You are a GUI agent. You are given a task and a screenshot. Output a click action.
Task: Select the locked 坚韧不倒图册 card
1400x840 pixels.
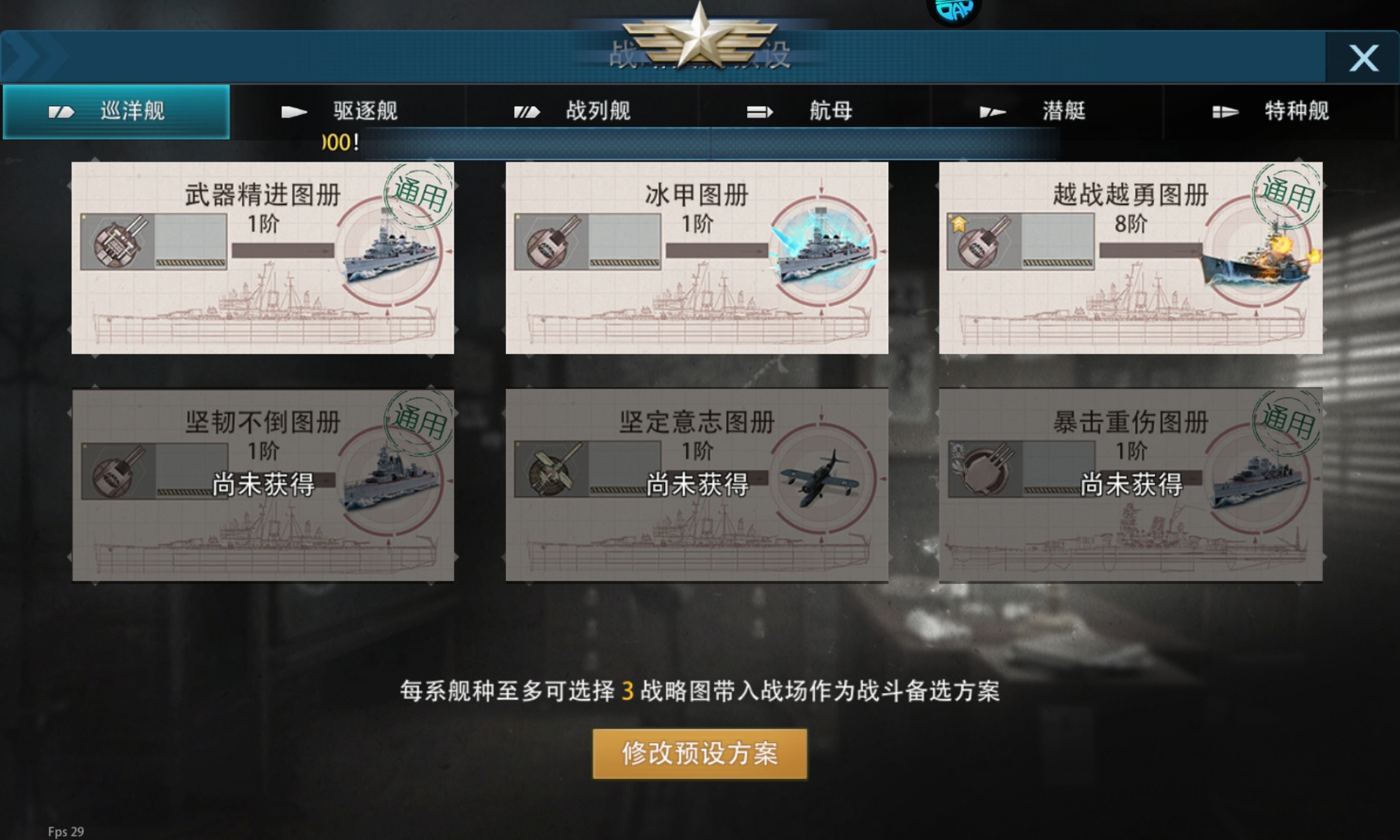click(262, 485)
